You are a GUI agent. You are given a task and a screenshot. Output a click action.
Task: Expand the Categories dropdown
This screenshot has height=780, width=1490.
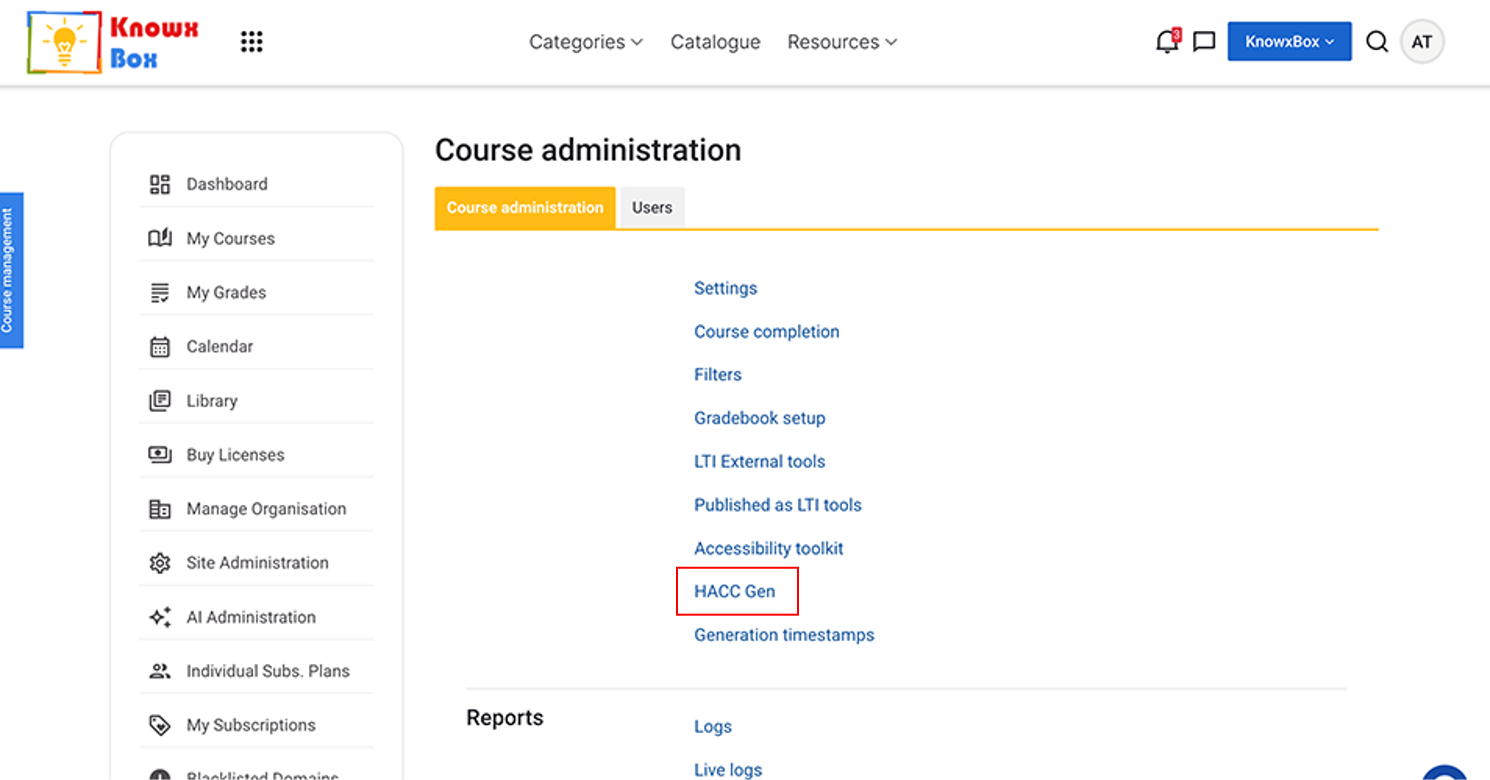(x=586, y=42)
